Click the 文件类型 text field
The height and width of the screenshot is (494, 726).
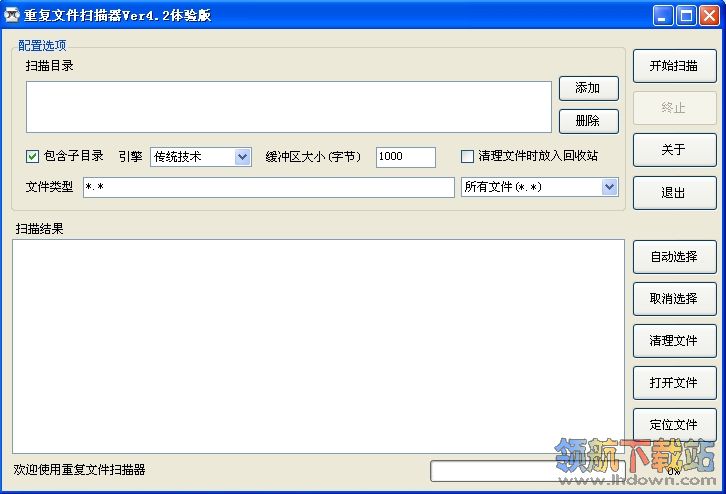coord(268,187)
